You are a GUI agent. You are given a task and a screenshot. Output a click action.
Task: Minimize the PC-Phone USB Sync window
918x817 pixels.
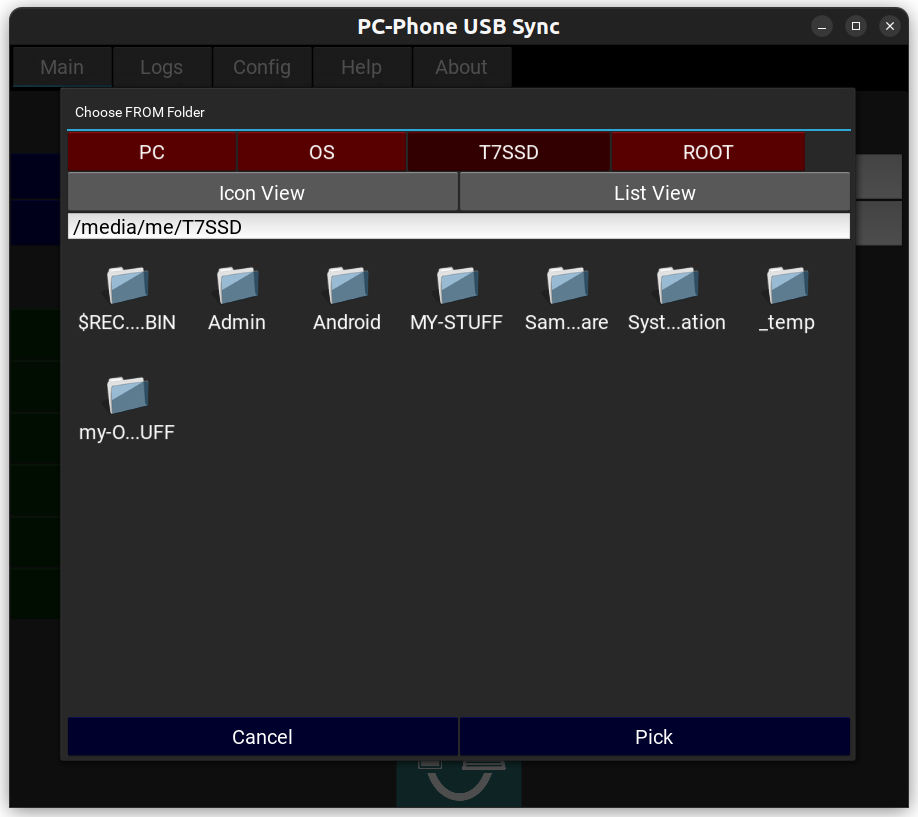821,26
